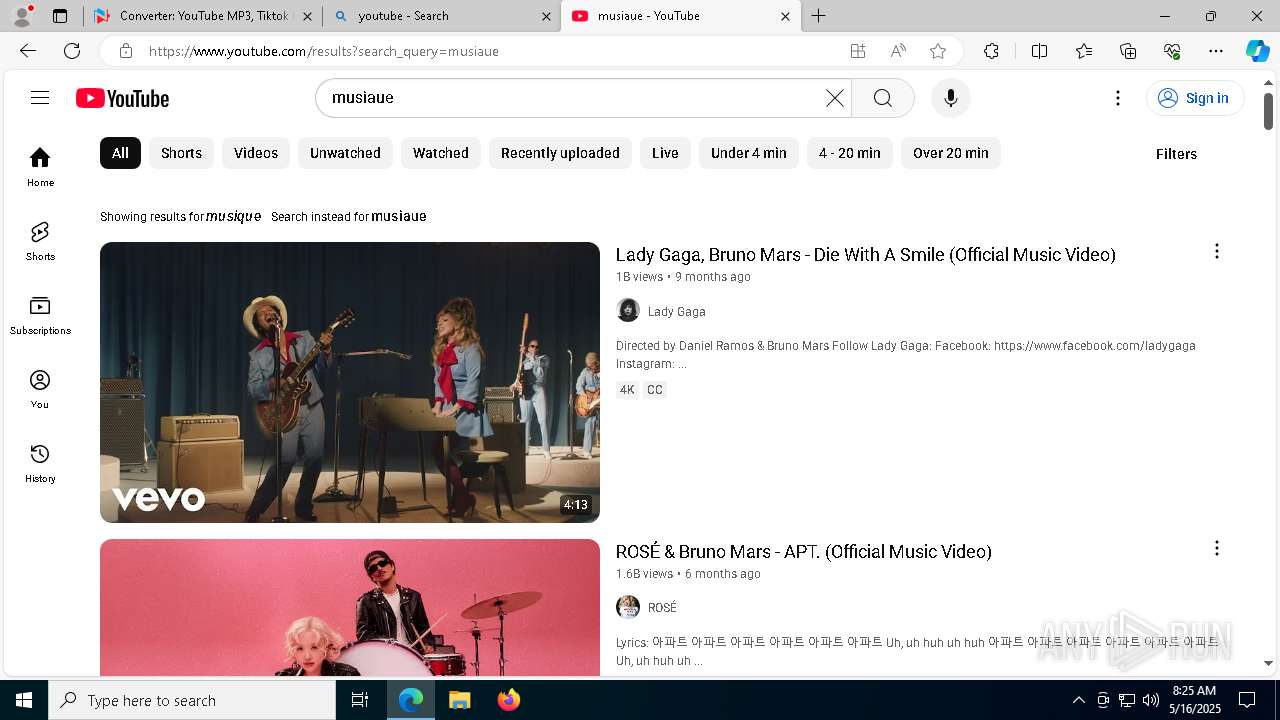Click the app available icon in the address bar

pos(858,51)
